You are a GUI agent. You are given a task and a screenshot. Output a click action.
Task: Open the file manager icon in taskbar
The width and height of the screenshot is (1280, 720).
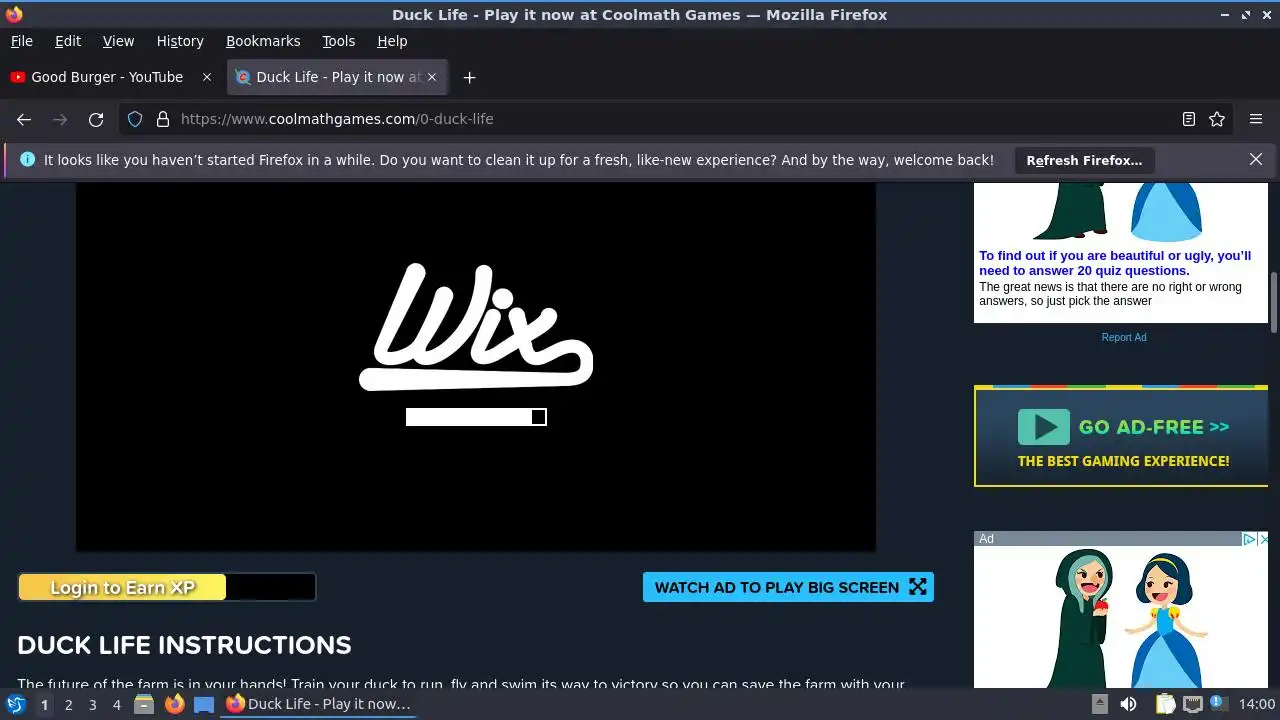(144, 704)
